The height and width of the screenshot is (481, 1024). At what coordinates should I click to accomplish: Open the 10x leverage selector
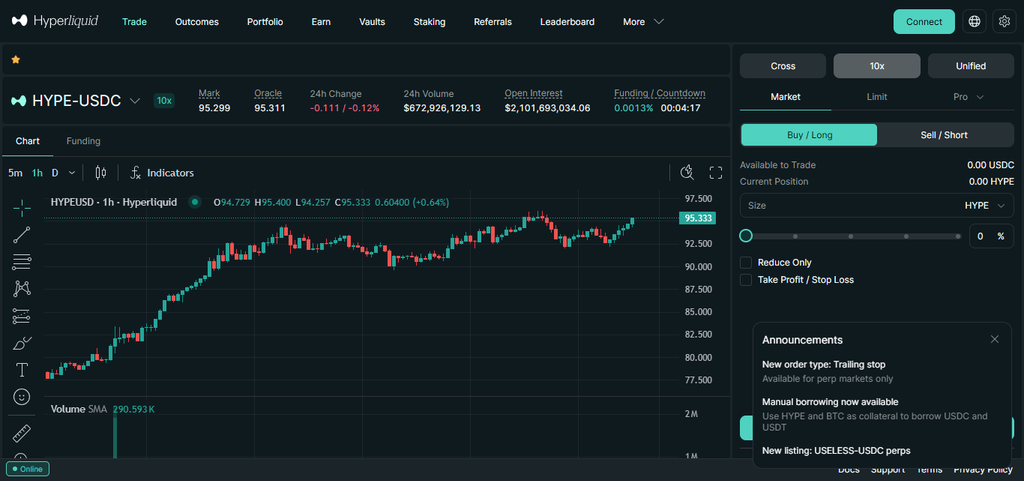pos(876,66)
